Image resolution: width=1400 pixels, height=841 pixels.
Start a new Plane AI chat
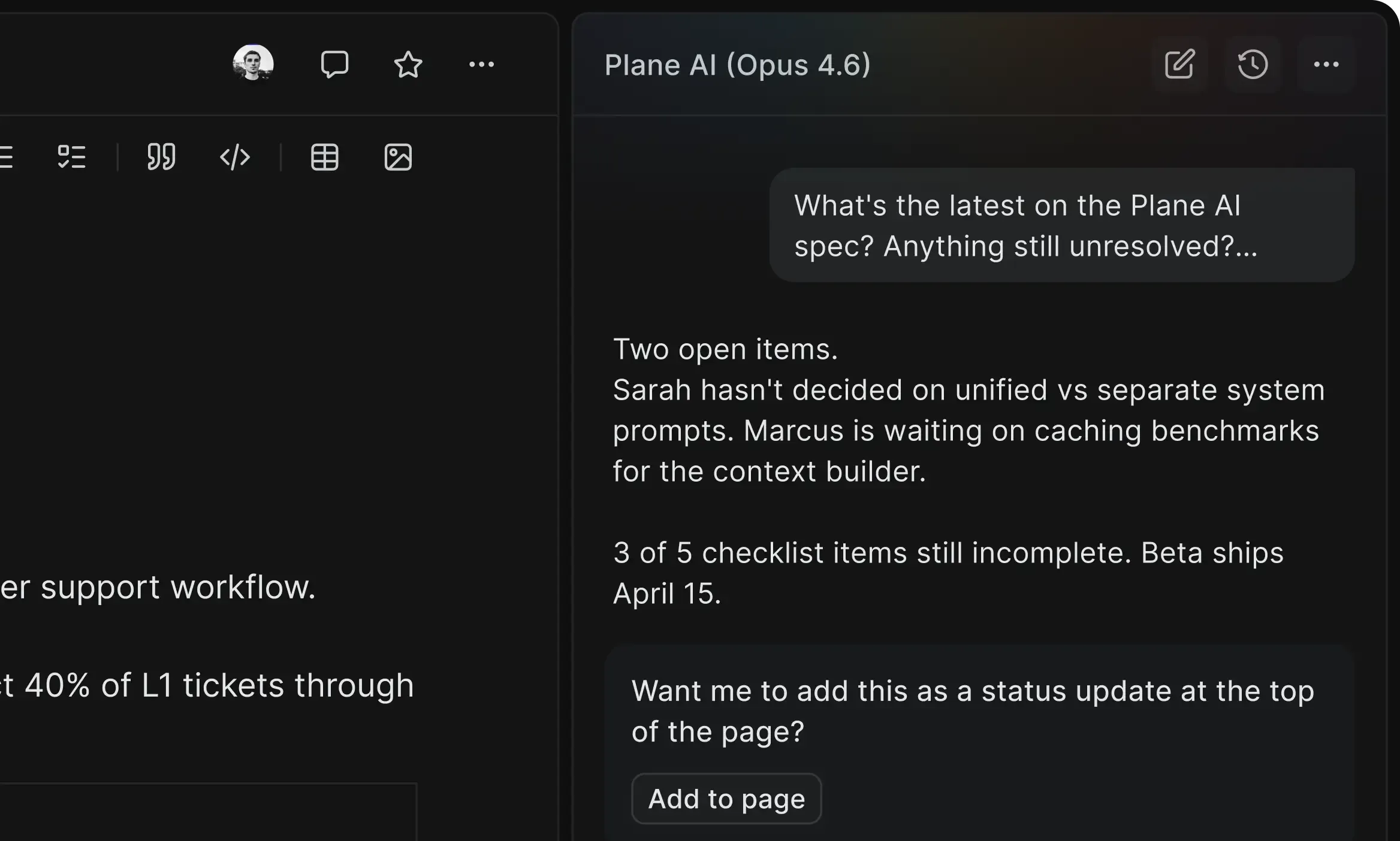tap(1179, 64)
